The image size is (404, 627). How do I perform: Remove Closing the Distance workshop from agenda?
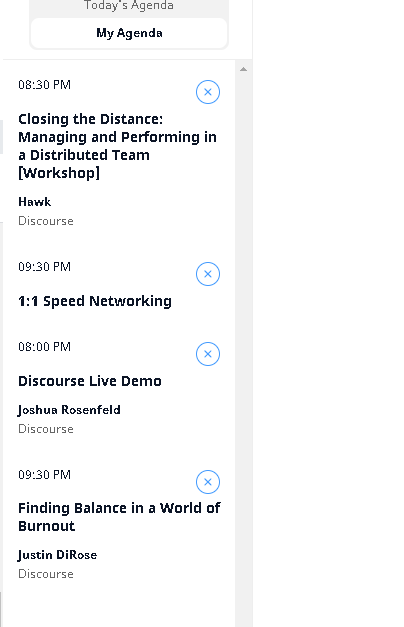pyautogui.click(x=208, y=92)
